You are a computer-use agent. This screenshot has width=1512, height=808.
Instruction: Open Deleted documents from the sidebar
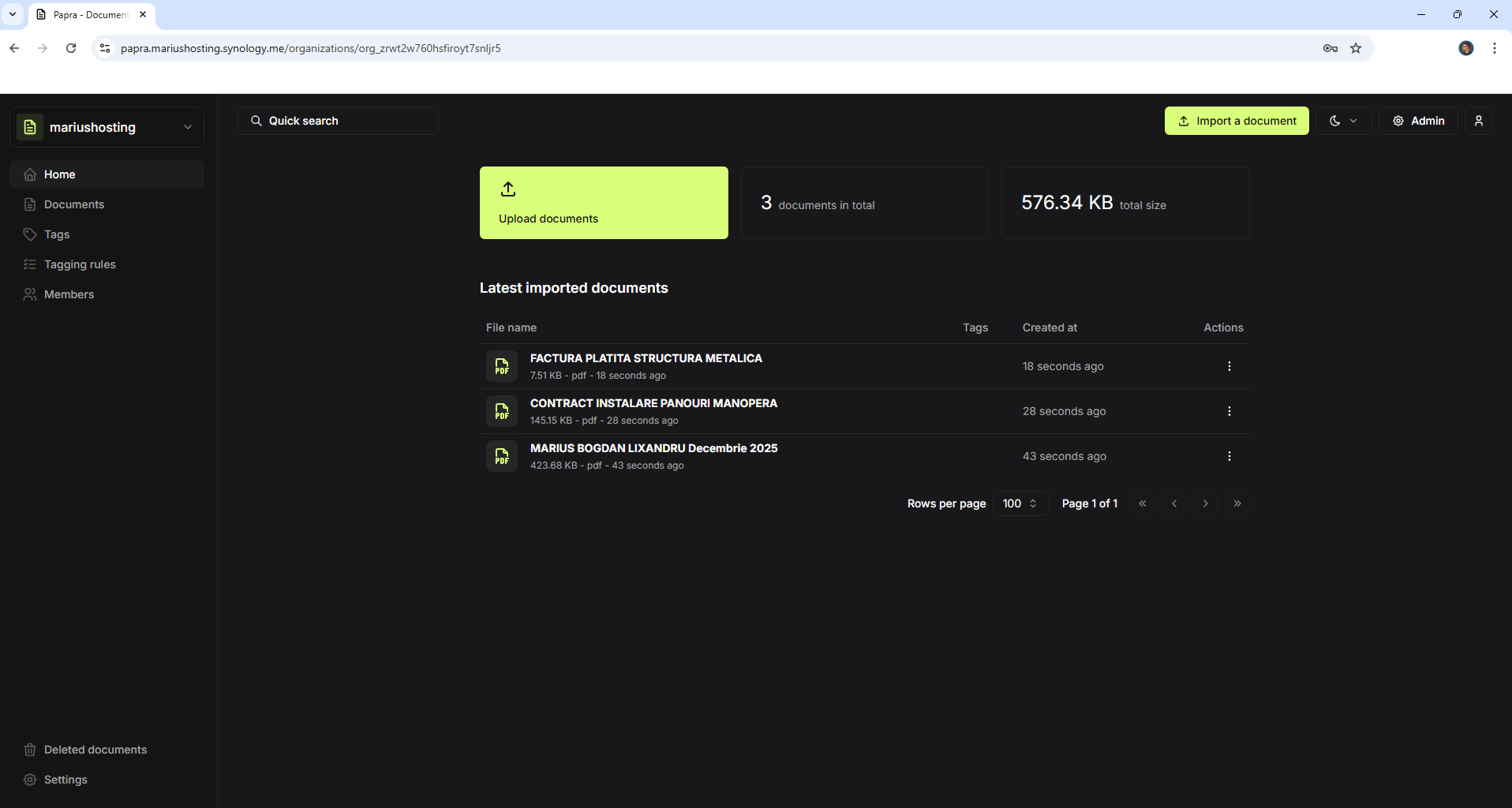tap(94, 749)
